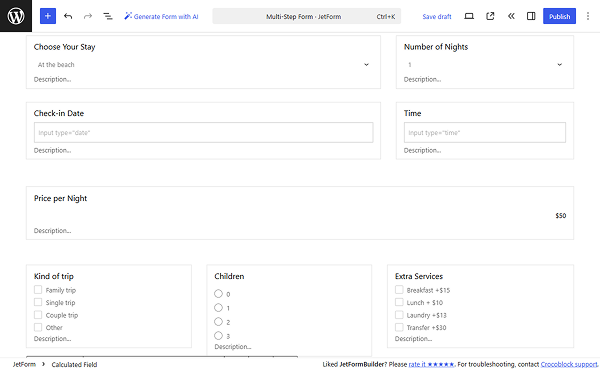Open the block inserter plus button

click(48, 16)
